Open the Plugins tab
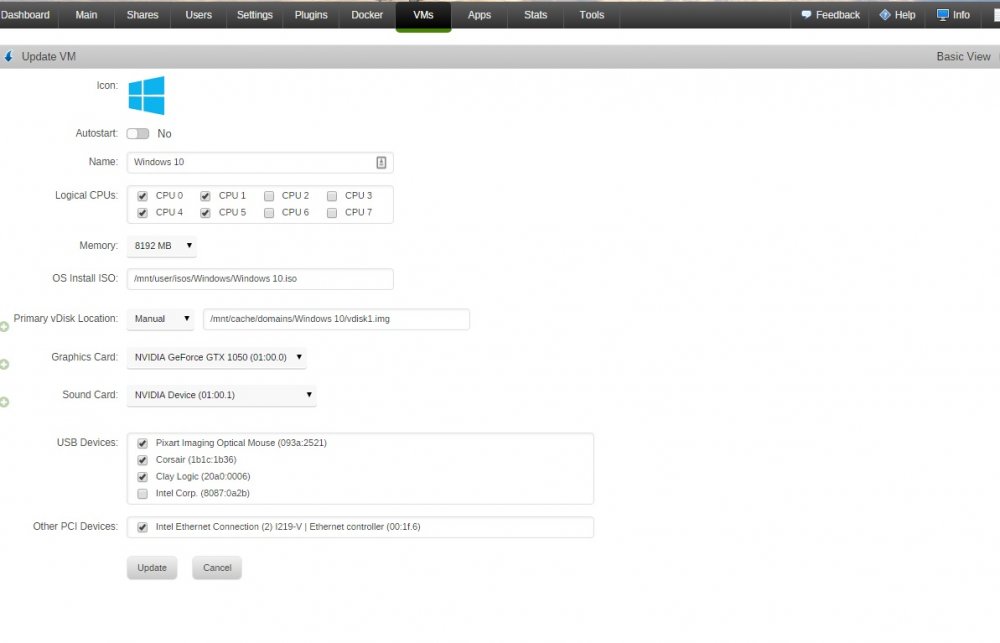Screen dimensions: 1000x643 tap(311, 15)
